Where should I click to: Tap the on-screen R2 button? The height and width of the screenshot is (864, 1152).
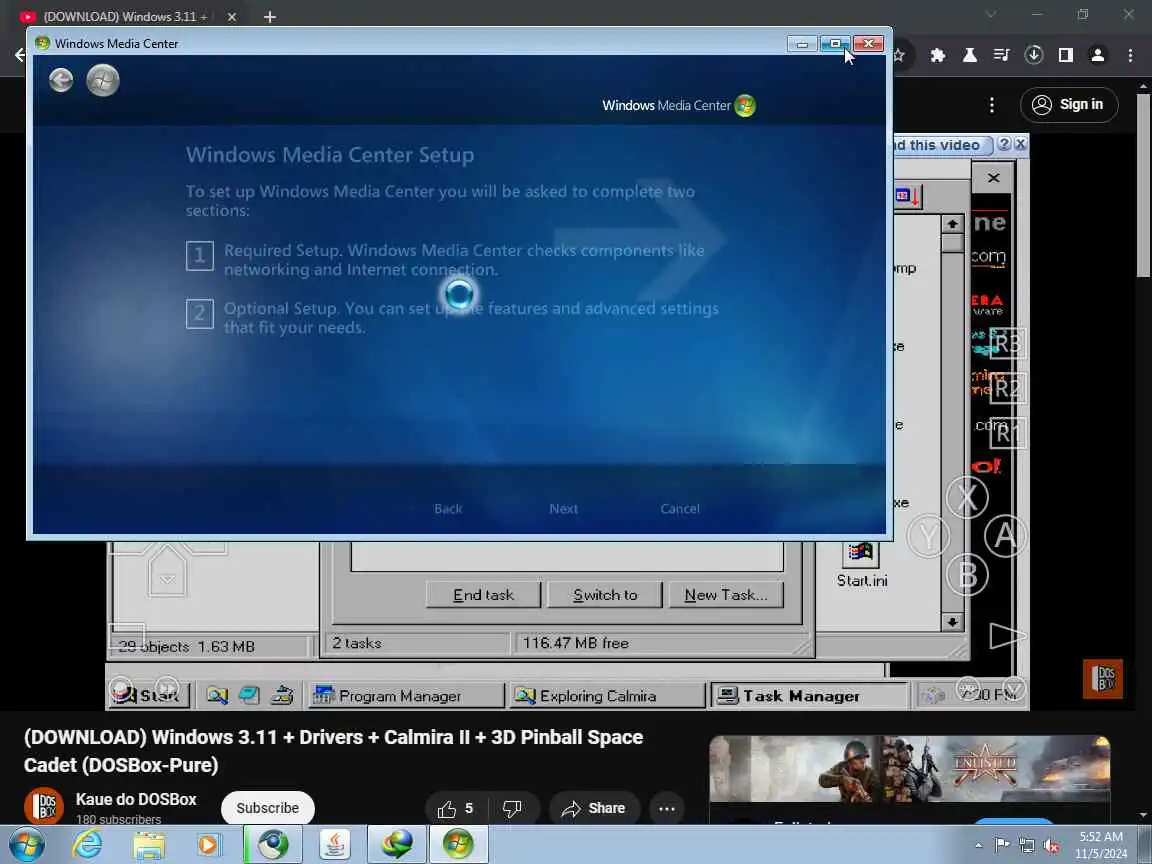(1007, 388)
